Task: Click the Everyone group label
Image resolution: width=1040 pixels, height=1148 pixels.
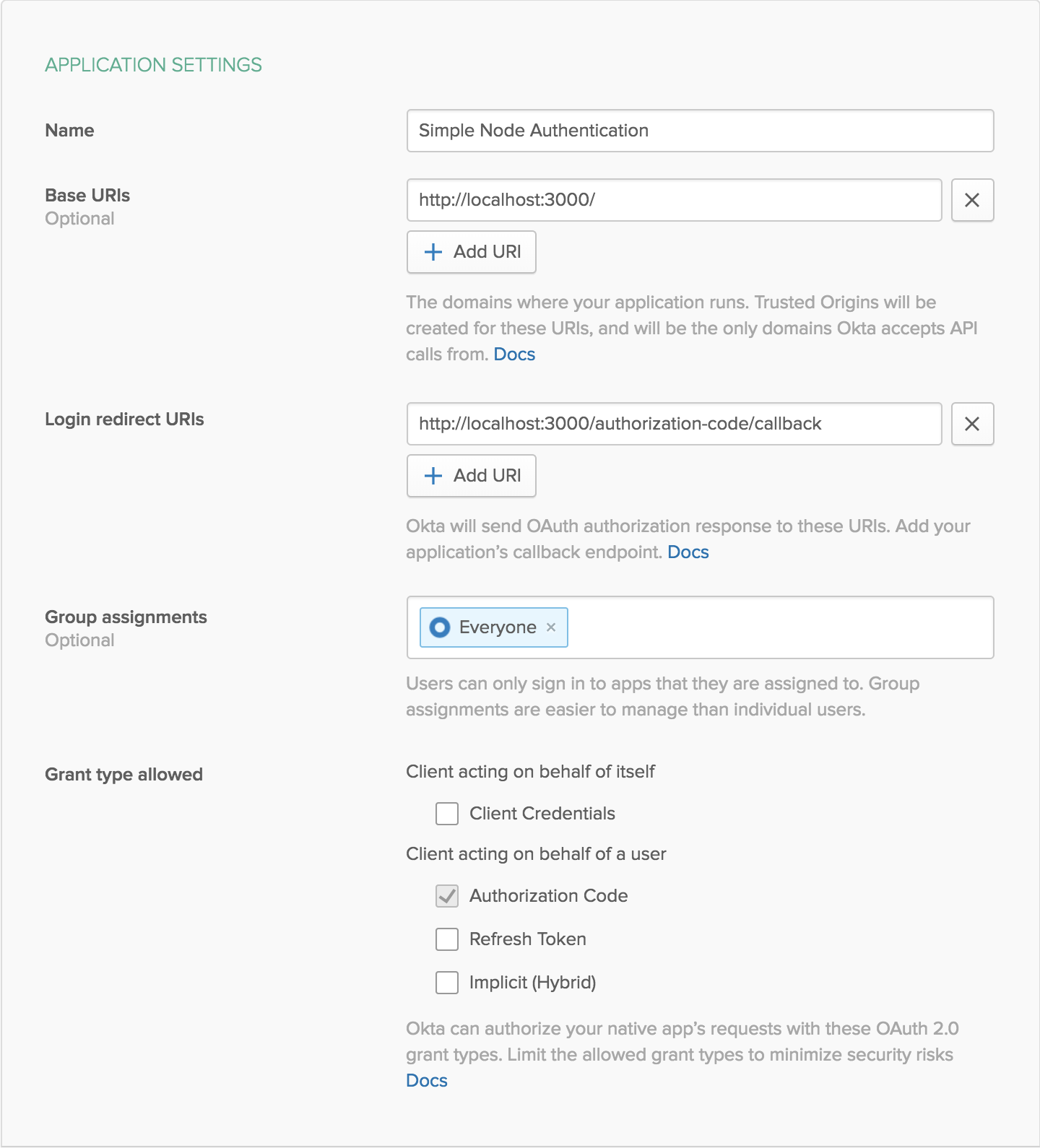Action: point(498,627)
